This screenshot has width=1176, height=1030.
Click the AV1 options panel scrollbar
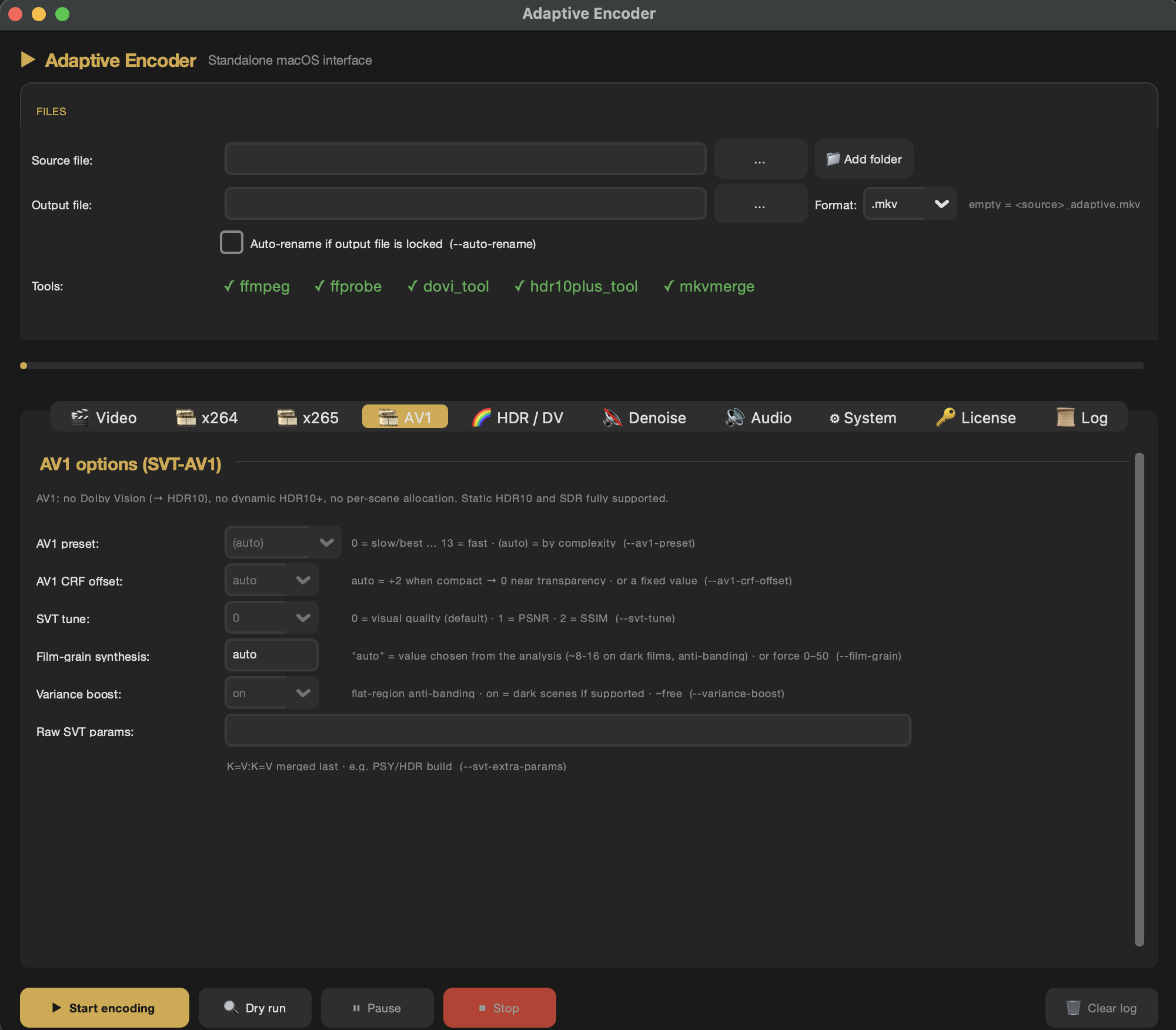1140,699
